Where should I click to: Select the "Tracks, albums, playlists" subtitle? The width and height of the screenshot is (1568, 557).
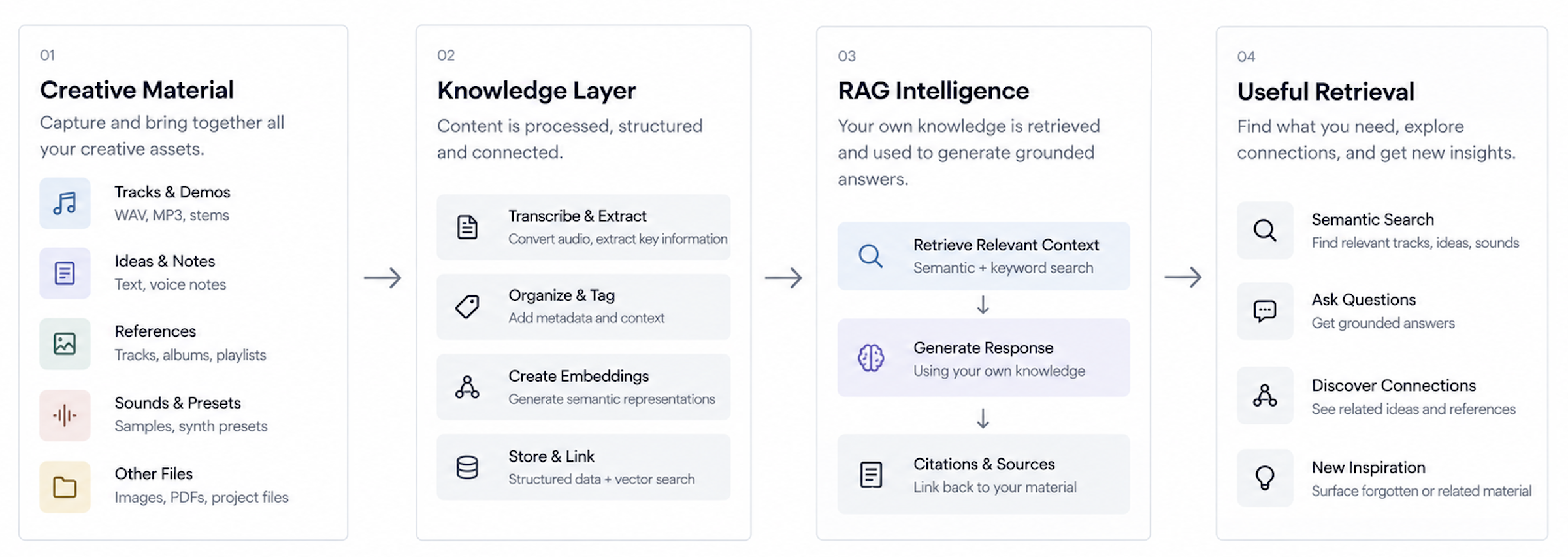tap(191, 355)
